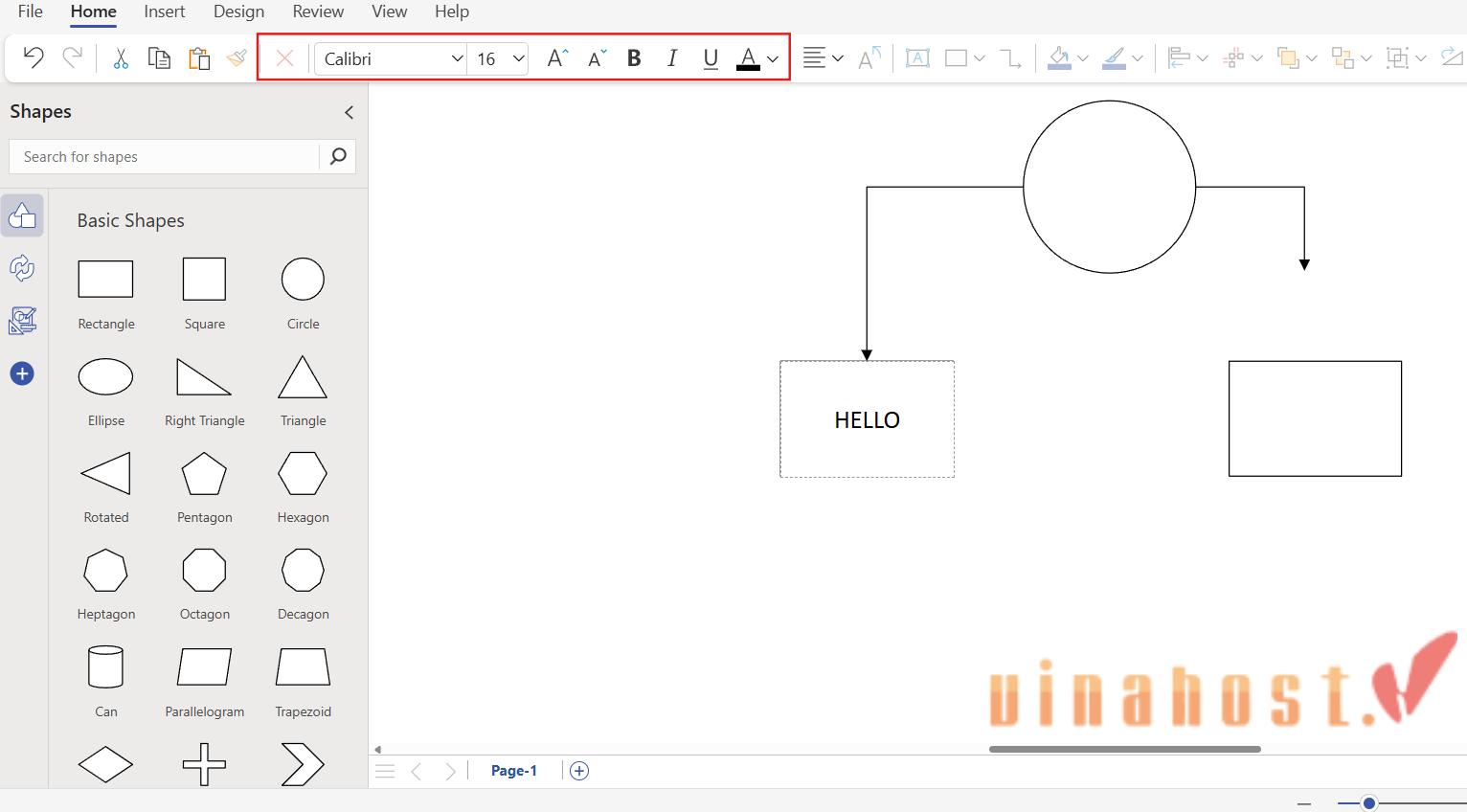Select the rectangle shape drawing tool
The image size is (1467, 812).
click(956, 58)
